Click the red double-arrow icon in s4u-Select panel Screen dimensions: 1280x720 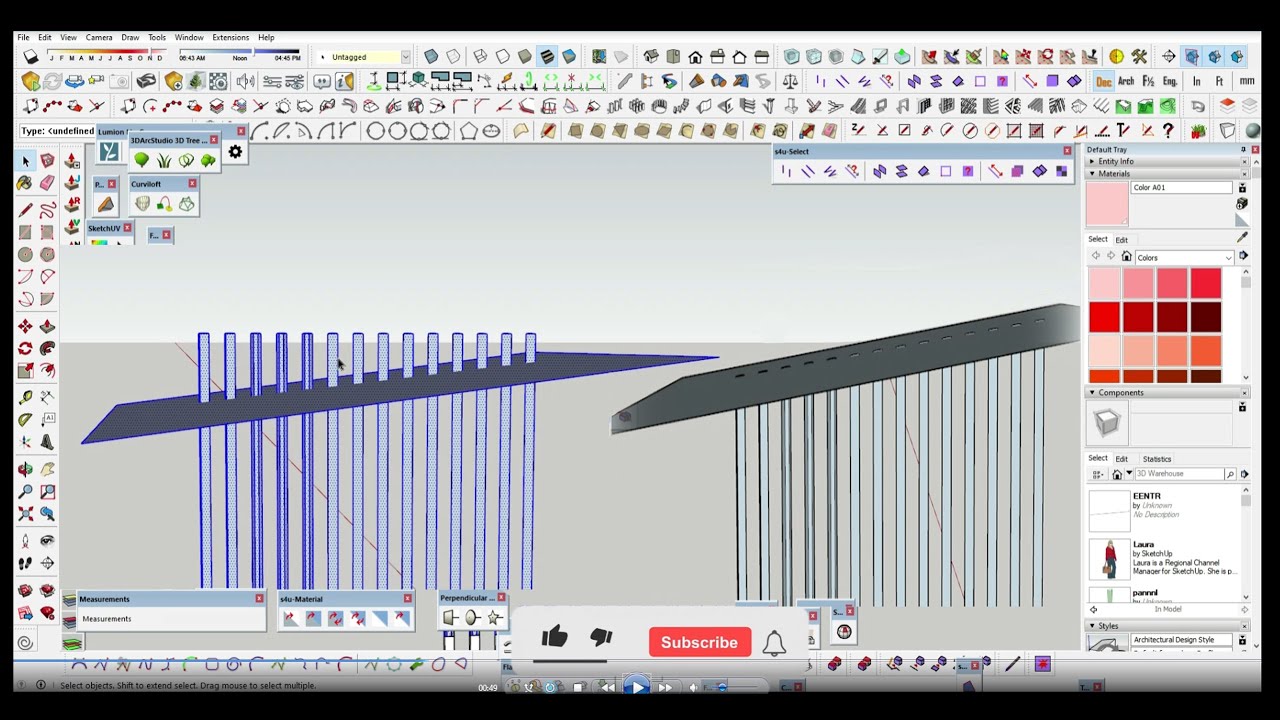[x=995, y=172]
